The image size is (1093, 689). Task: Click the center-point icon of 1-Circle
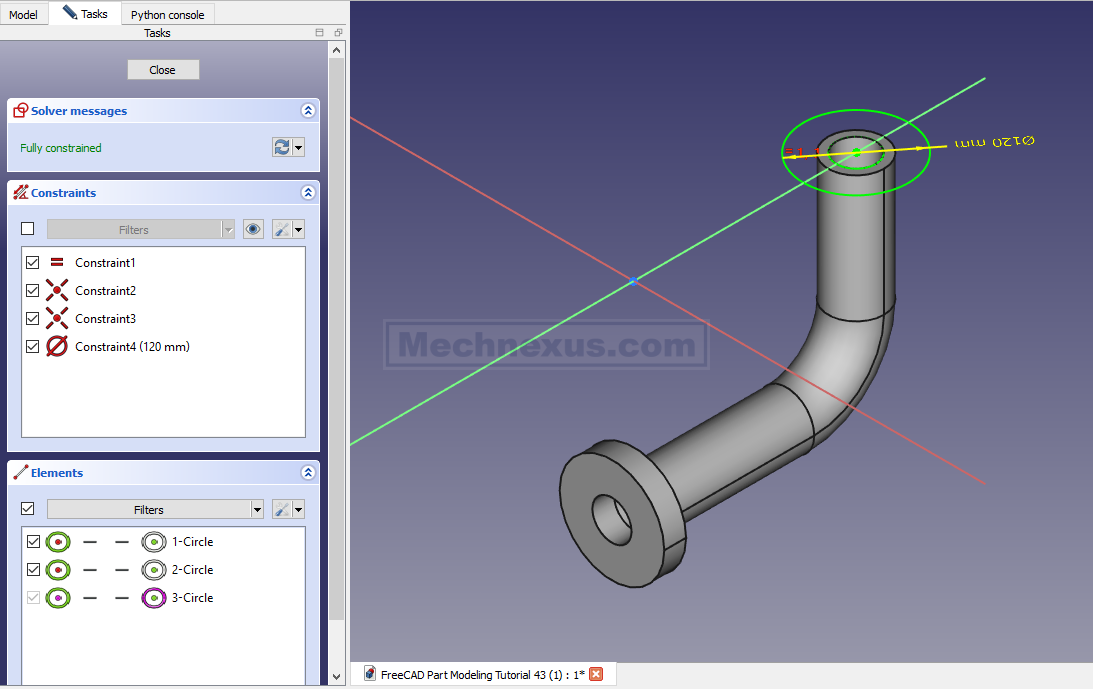pyautogui.click(x=154, y=542)
